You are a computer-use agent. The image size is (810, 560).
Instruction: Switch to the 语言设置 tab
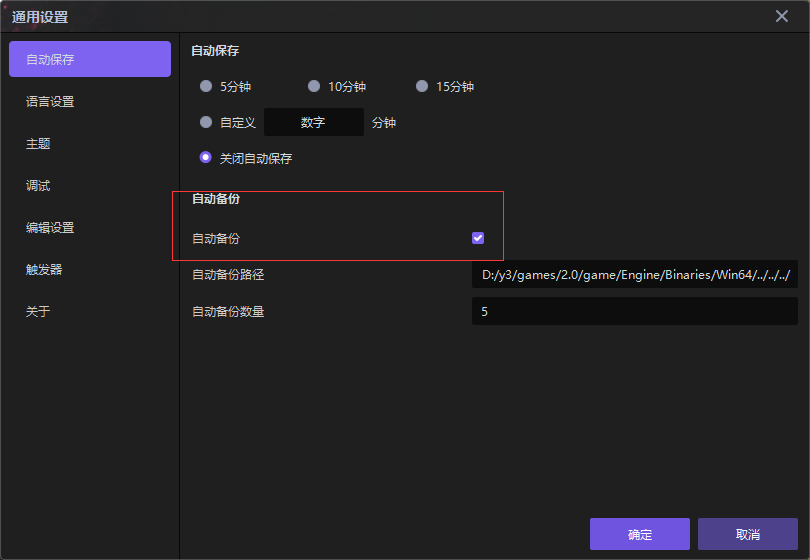tap(50, 102)
